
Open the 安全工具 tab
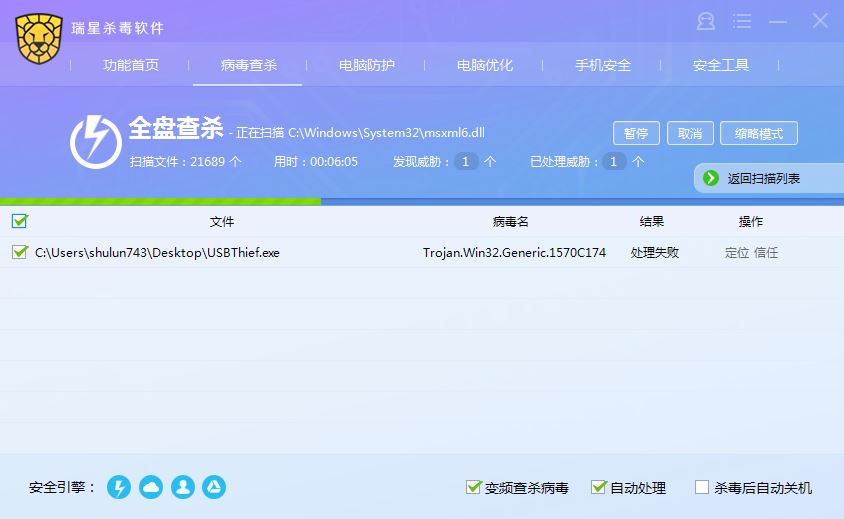click(721, 65)
